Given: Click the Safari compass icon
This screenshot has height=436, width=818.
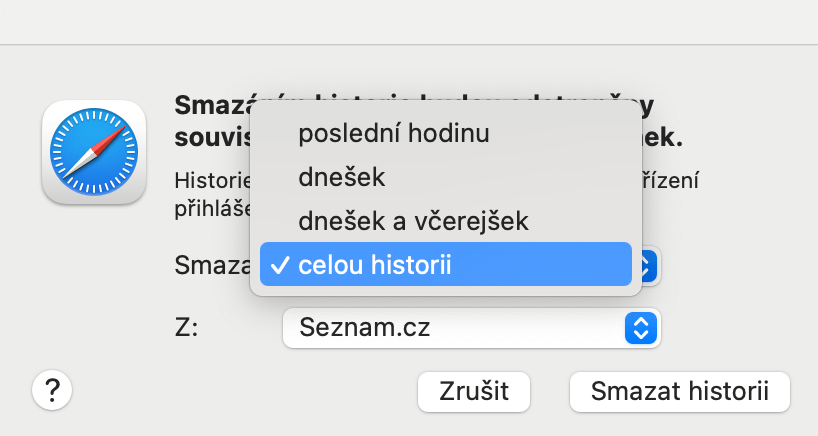Looking at the screenshot, I should click(95, 153).
